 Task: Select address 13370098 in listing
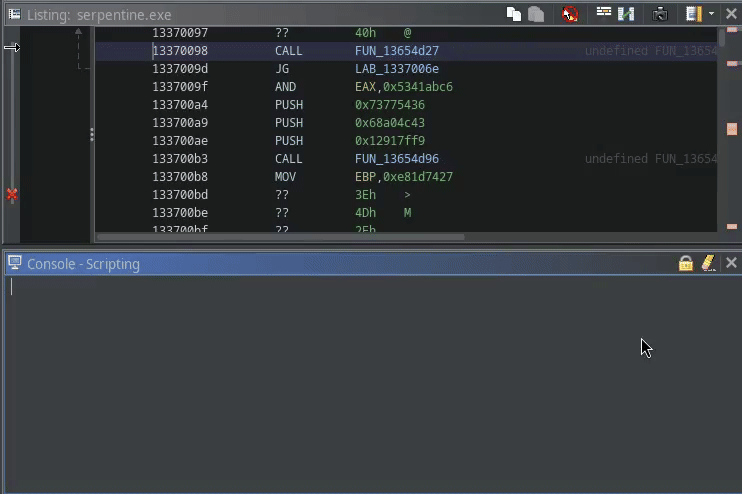(x=180, y=51)
